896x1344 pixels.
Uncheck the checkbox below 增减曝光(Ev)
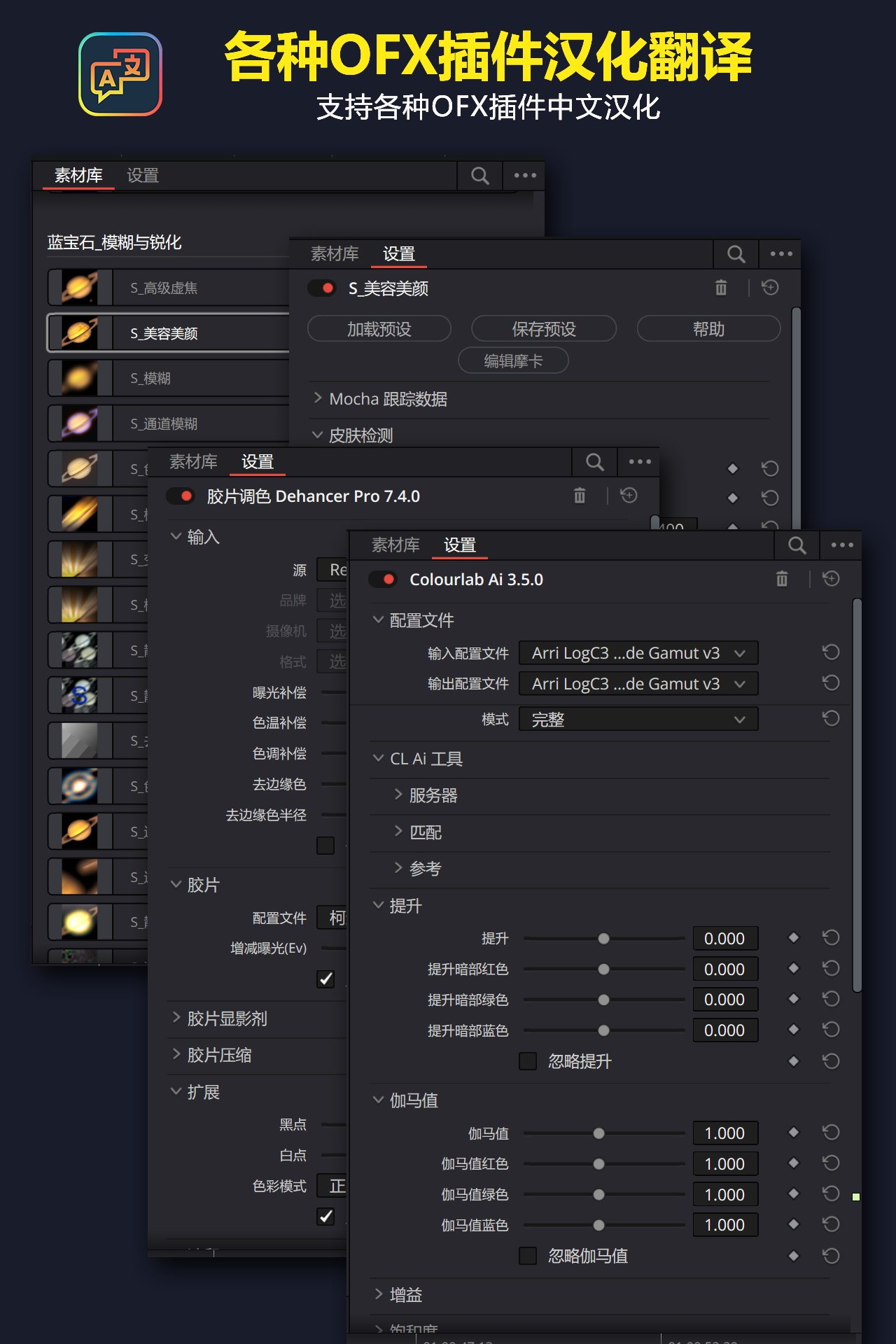(x=325, y=979)
